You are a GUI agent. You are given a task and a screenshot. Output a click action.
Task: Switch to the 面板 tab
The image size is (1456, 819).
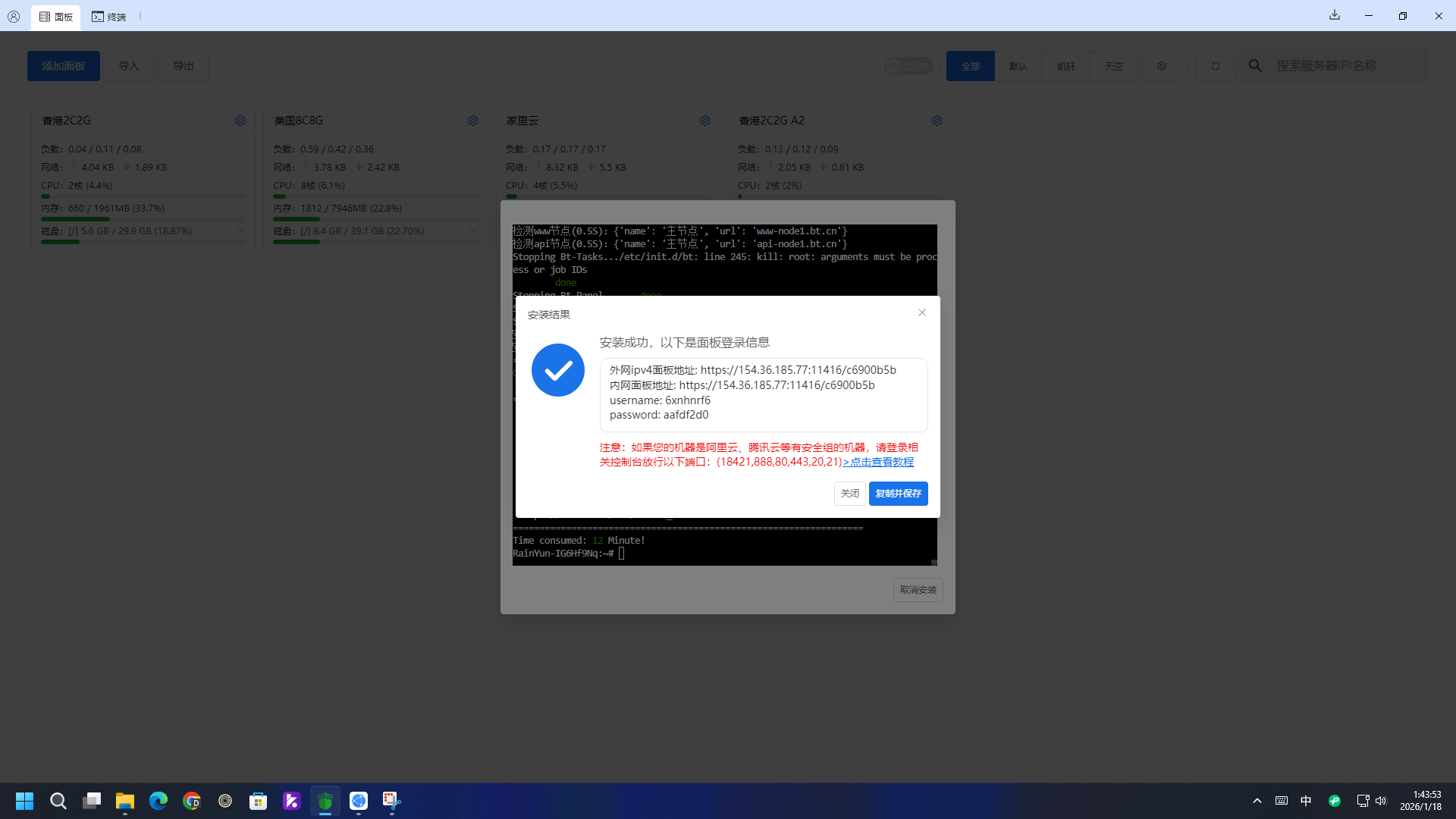coord(56,17)
